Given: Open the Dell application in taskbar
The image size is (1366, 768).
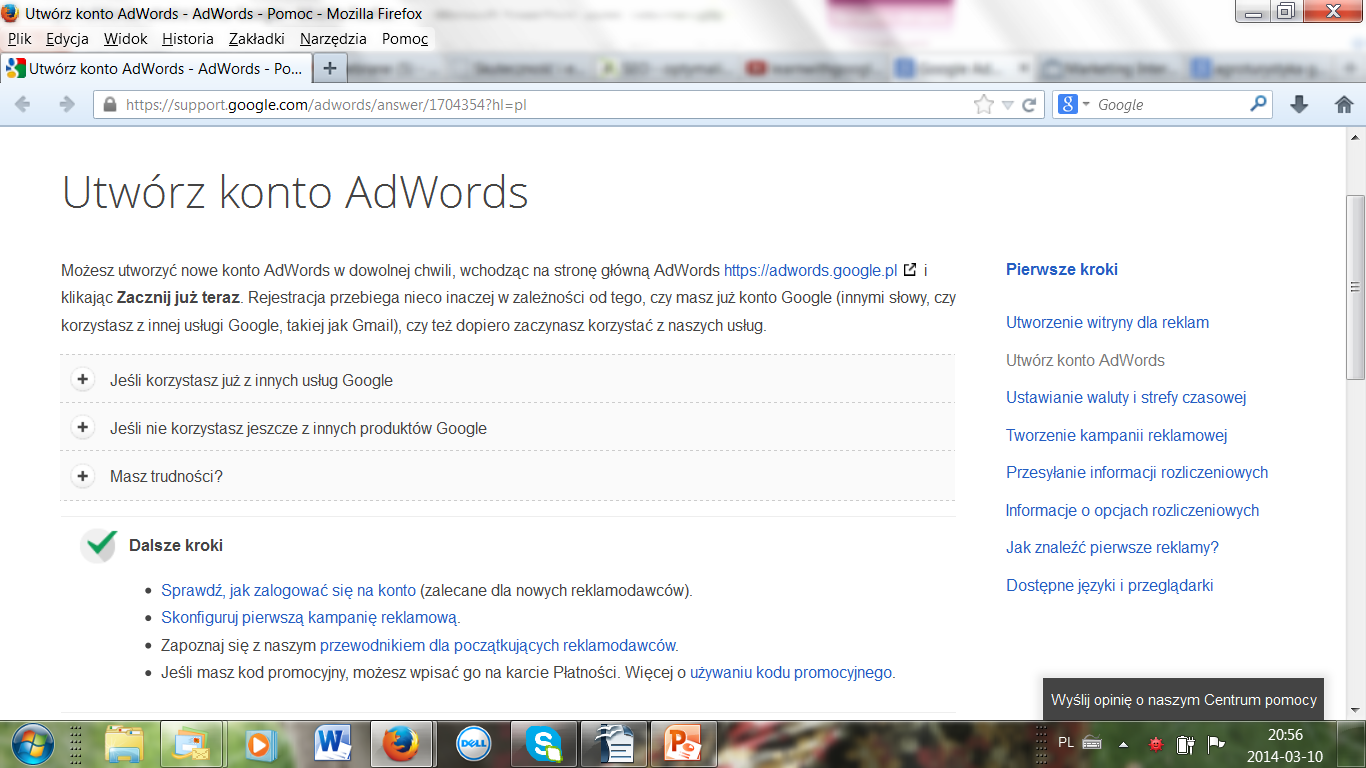Looking at the screenshot, I should point(473,743).
